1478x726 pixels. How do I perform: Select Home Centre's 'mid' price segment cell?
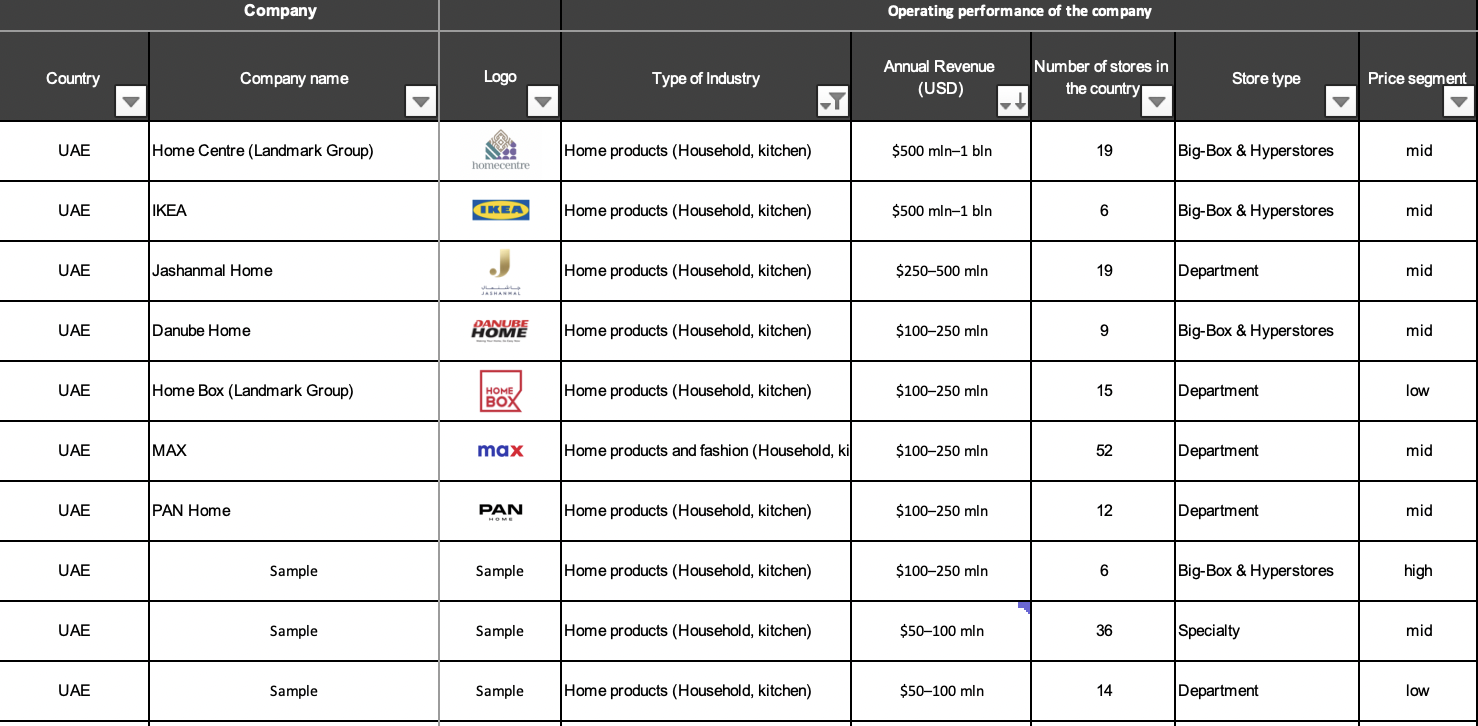click(x=1418, y=151)
